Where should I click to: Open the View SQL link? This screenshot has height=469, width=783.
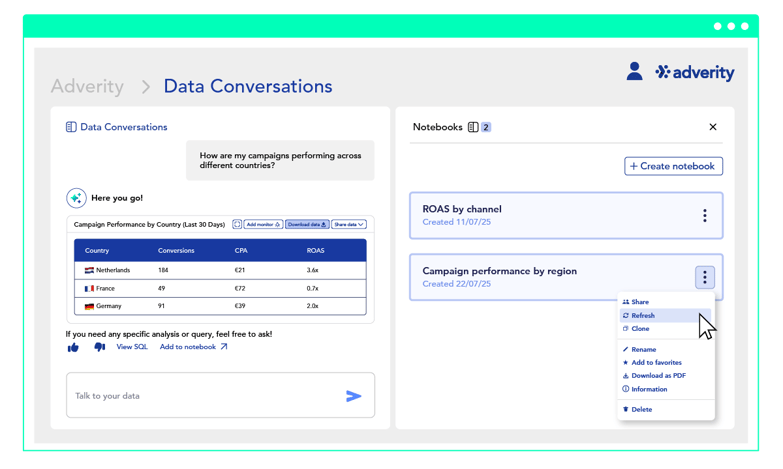132,347
